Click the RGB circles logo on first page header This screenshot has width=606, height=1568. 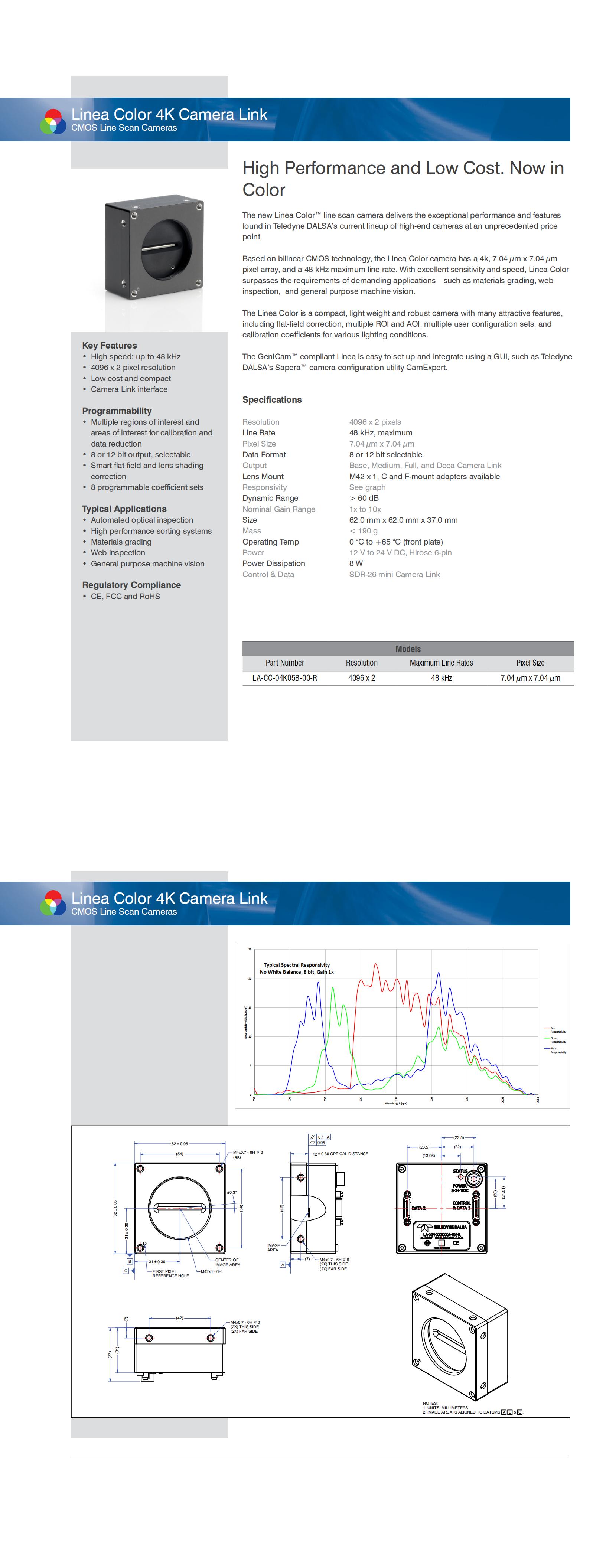pos(52,121)
